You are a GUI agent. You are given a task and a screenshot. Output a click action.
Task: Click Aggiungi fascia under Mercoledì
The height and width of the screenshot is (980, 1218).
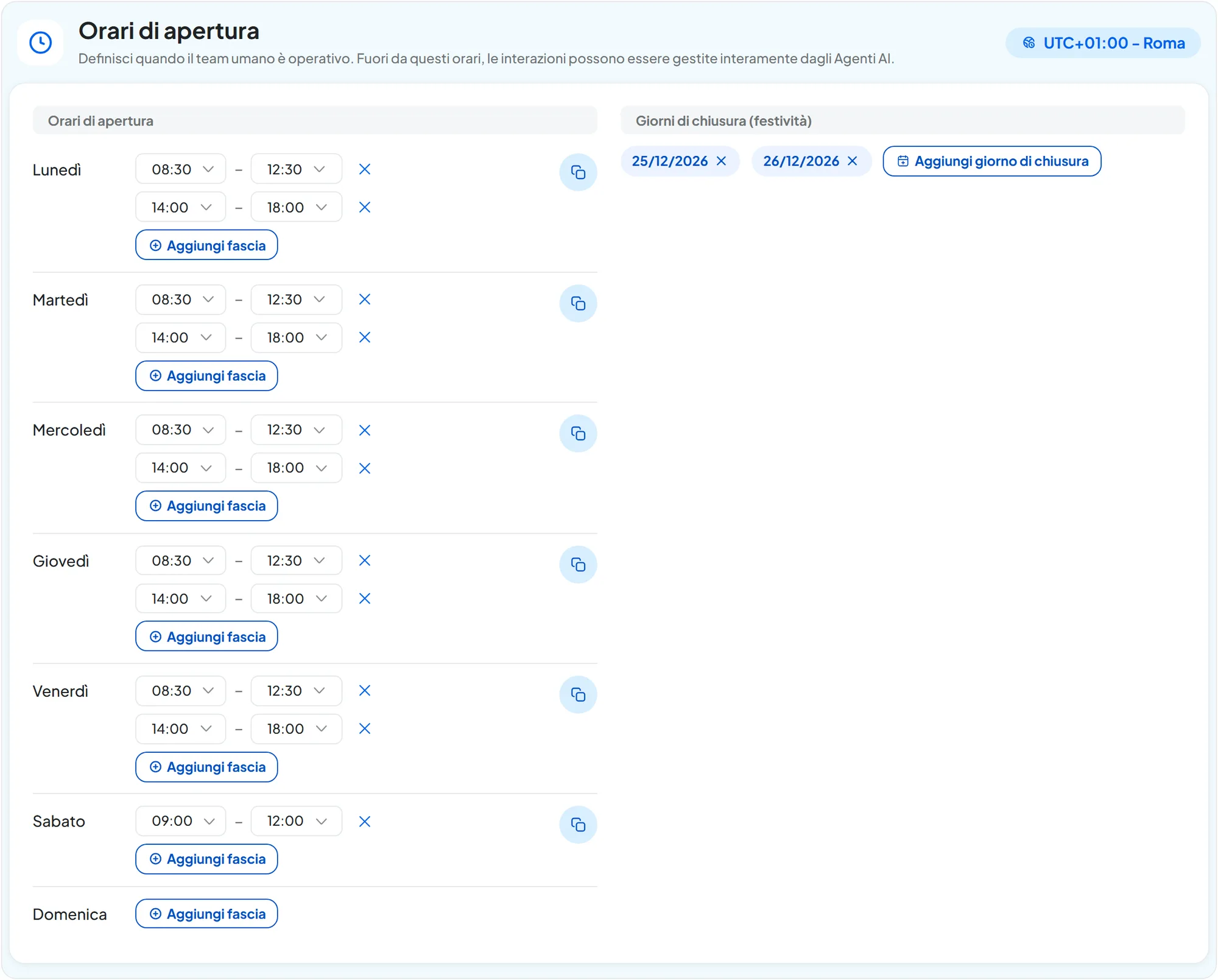(x=206, y=506)
